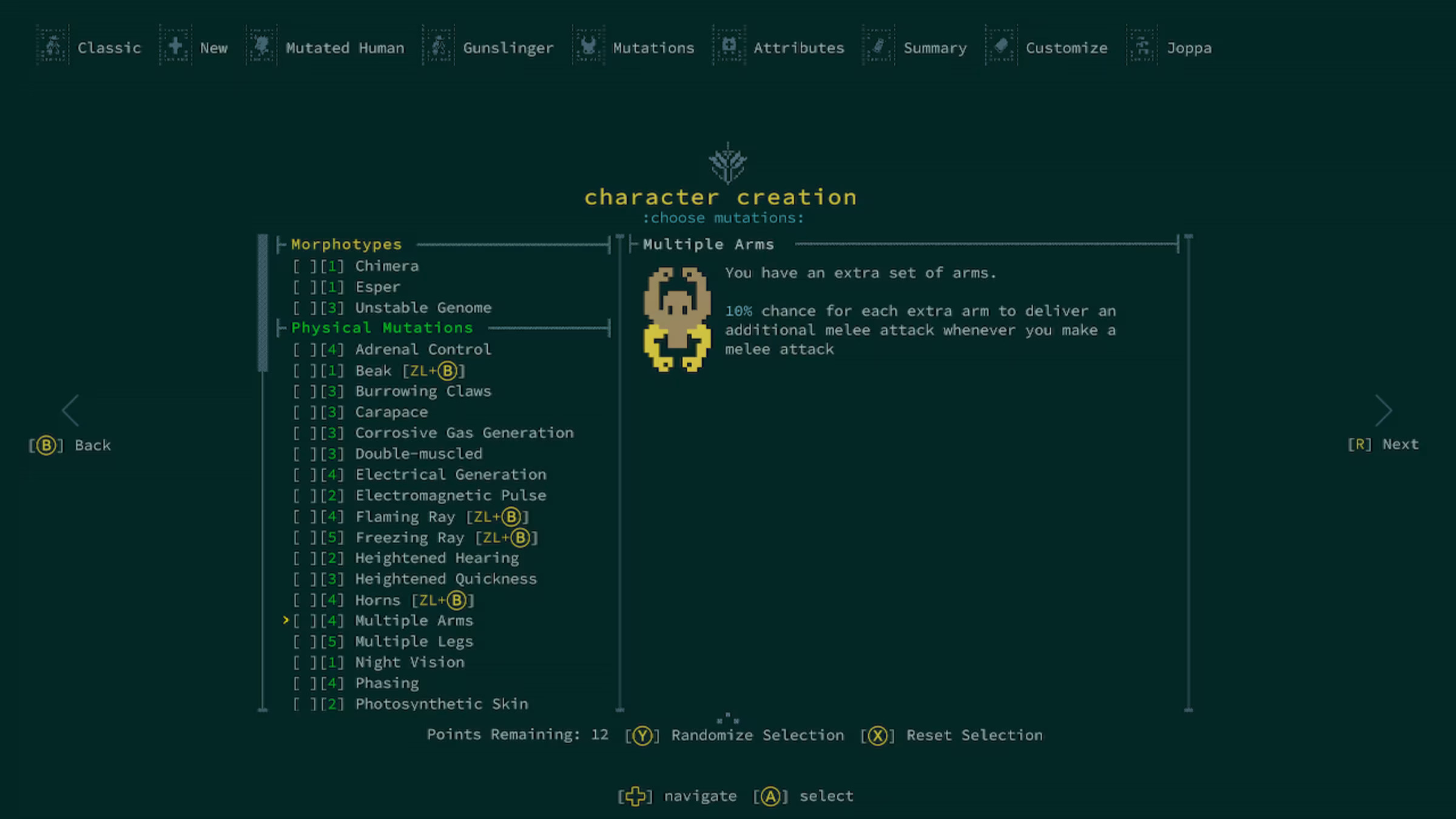Click the Mutations step icon
This screenshot has height=819, width=1456.
[x=588, y=45]
